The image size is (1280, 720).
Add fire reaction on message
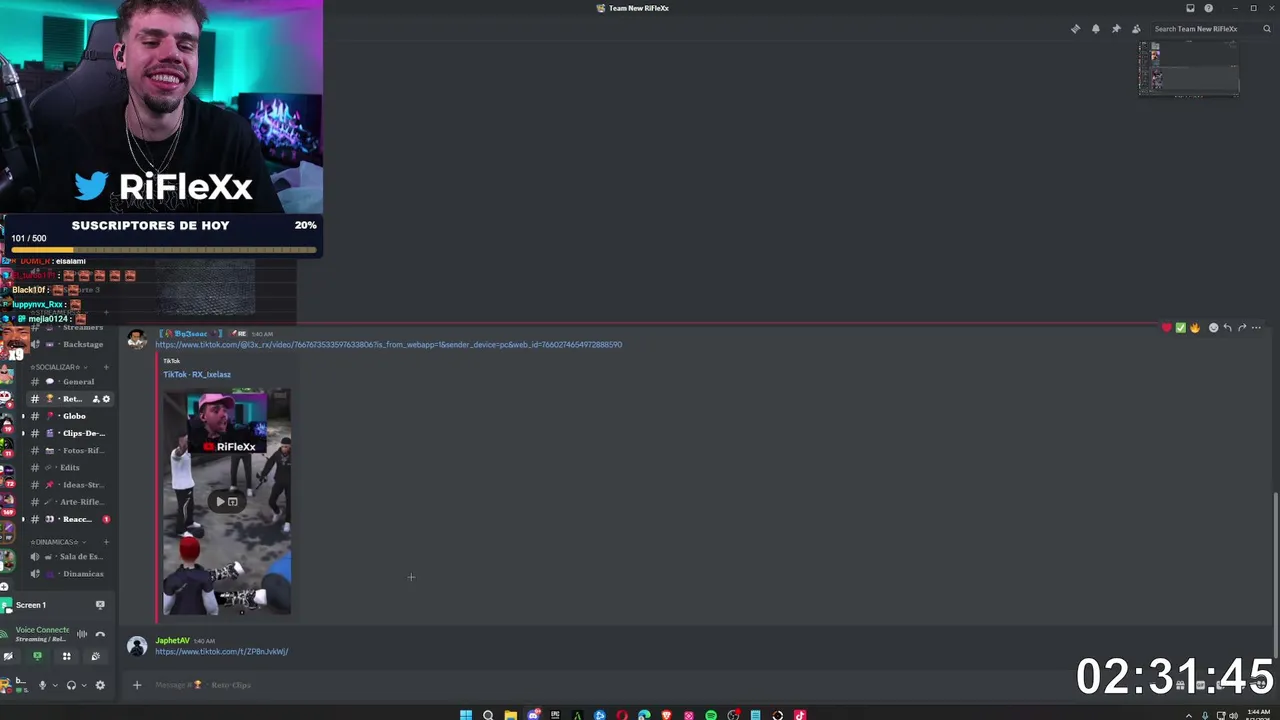[1194, 328]
